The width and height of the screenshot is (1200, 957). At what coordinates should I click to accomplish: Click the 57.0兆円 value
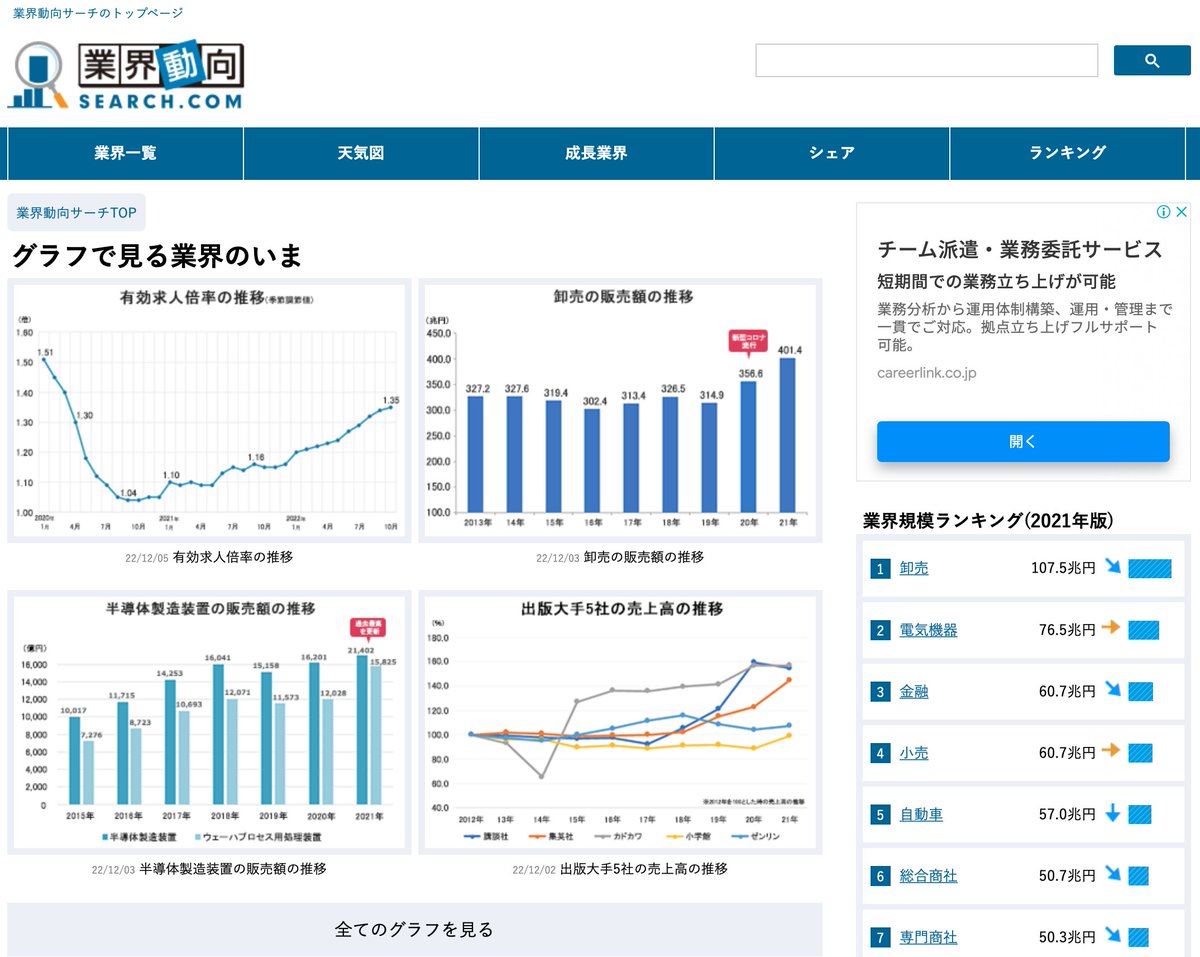point(1067,815)
